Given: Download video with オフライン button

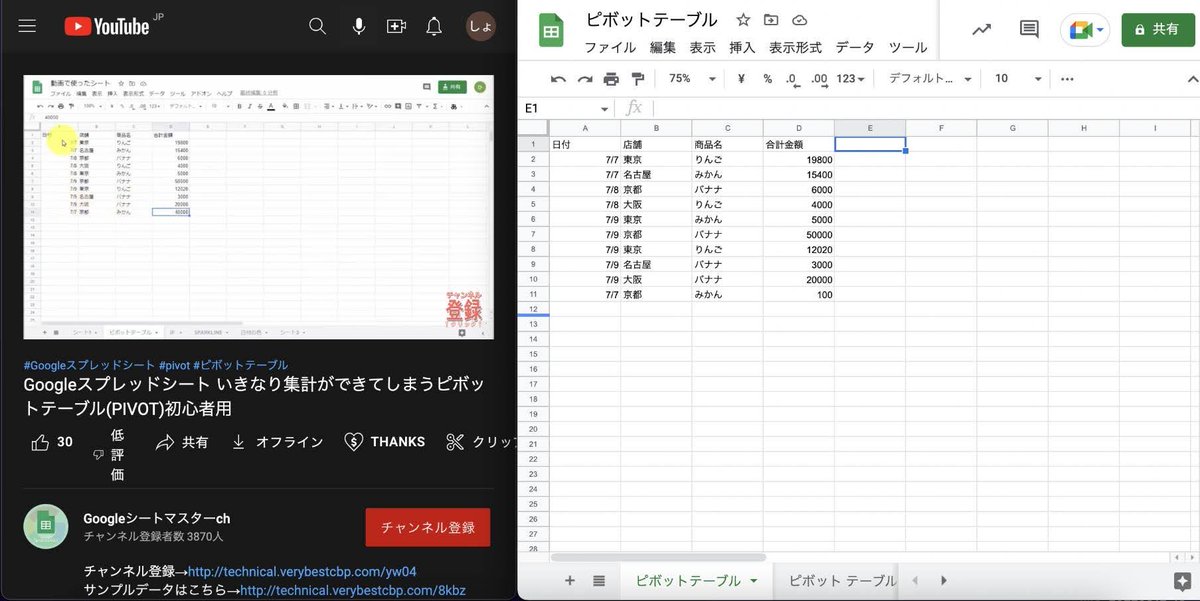Looking at the screenshot, I should (x=276, y=442).
